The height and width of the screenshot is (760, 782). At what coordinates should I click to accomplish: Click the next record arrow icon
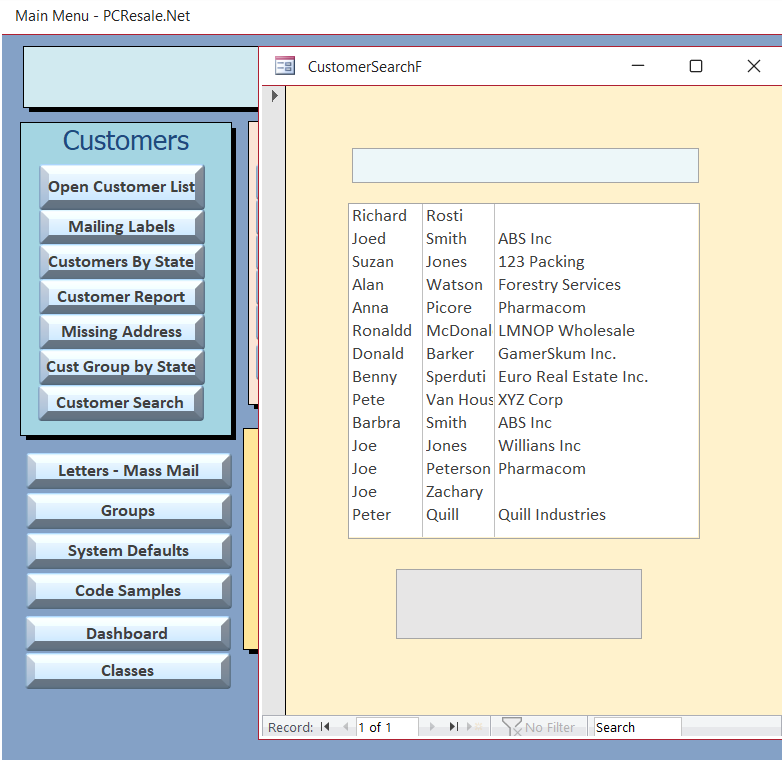click(432, 727)
